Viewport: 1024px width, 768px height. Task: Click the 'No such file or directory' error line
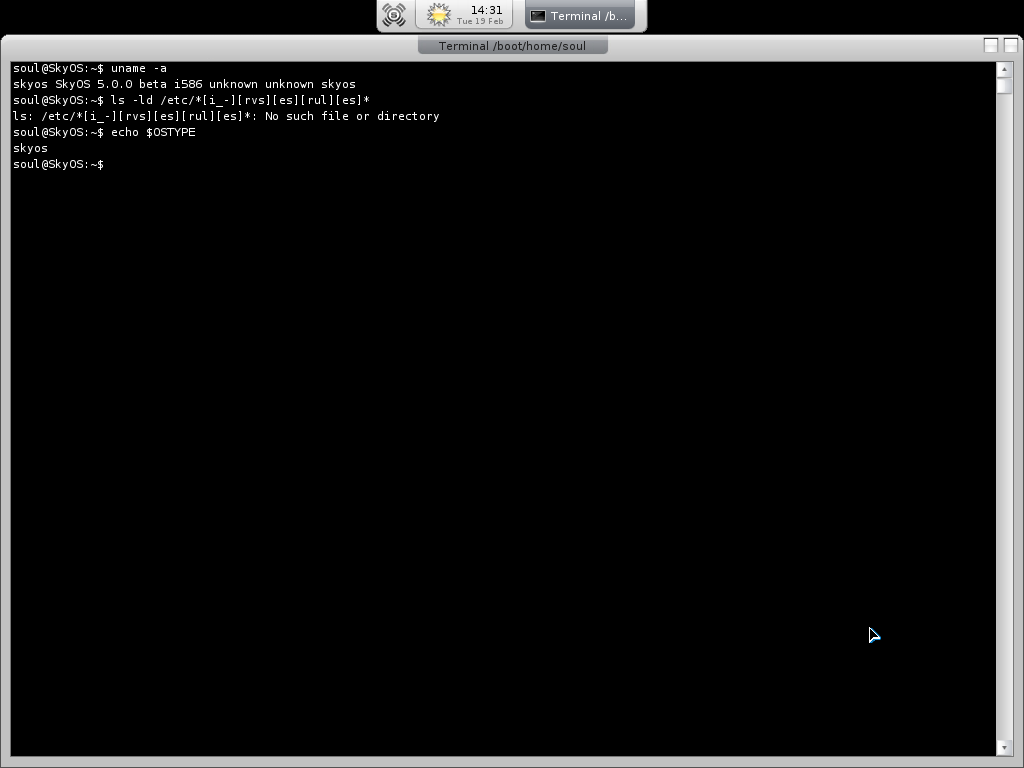pos(226,116)
